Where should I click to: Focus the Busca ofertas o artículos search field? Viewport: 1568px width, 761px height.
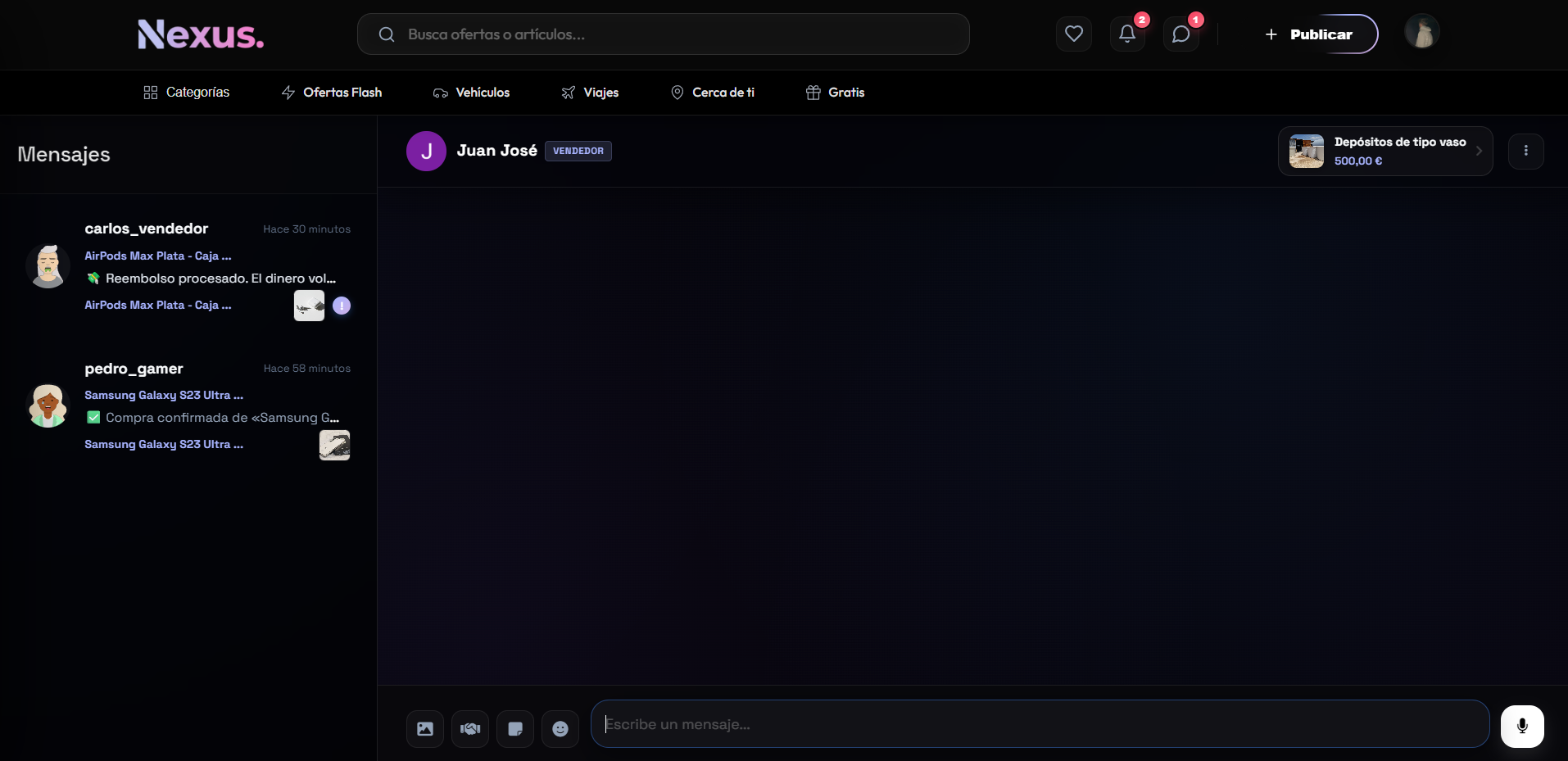click(663, 34)
